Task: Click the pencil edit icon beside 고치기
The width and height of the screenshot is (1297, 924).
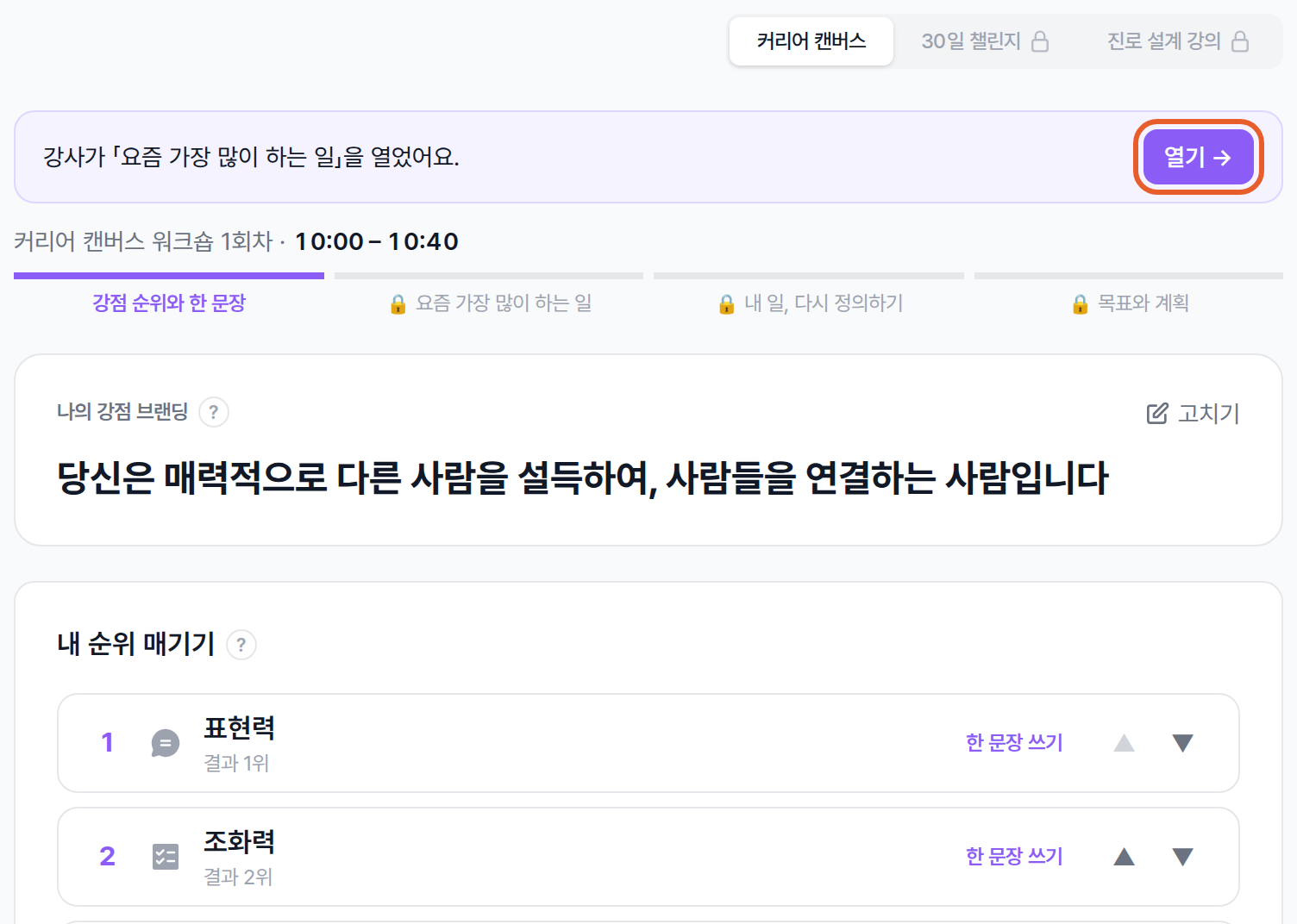Action: (x=1157, y=414)
